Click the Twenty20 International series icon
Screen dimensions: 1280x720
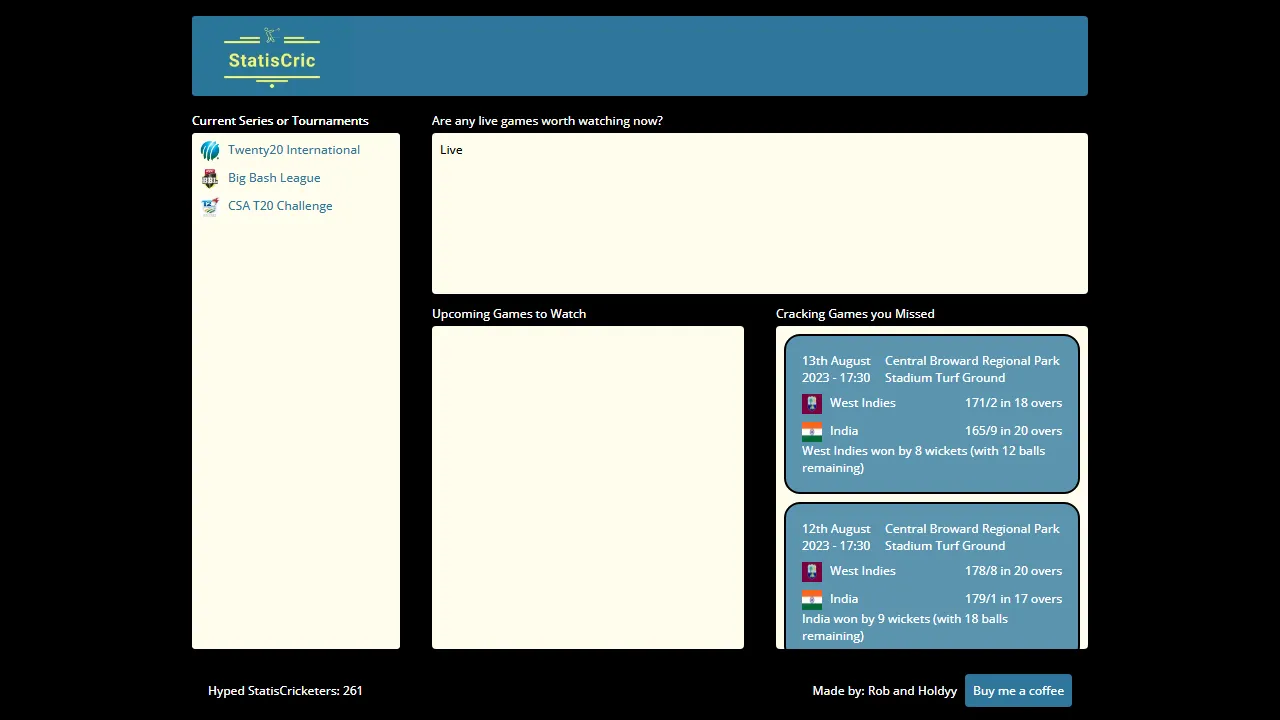coord(210,150)
